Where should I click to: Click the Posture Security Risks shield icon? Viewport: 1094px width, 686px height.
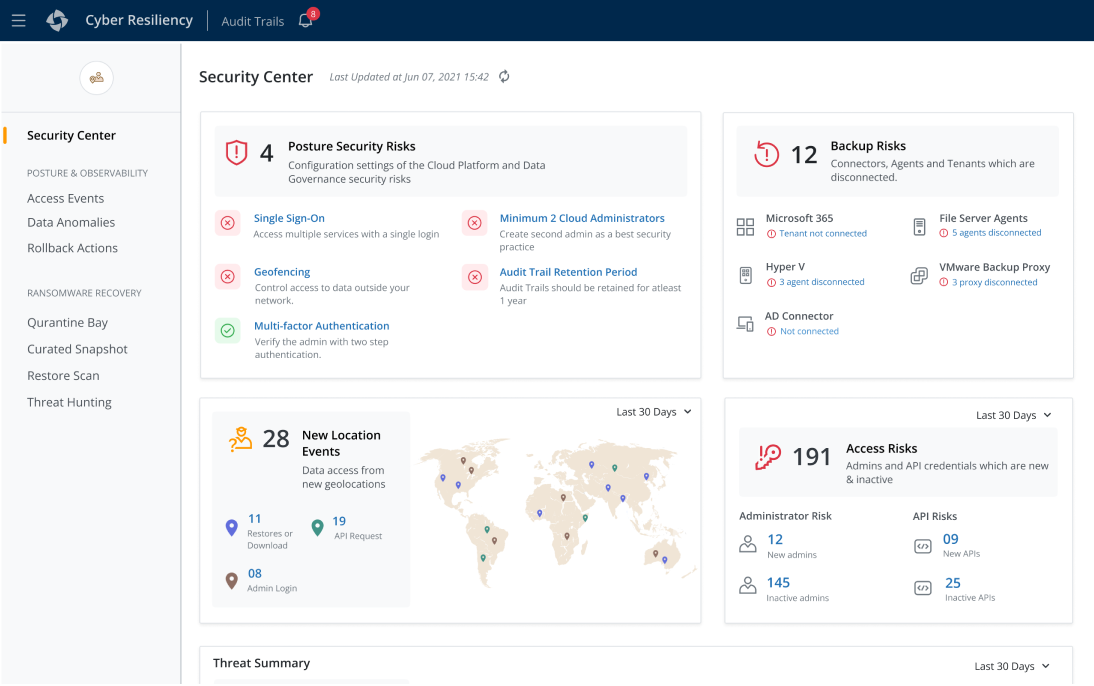[x=236, y=153]
